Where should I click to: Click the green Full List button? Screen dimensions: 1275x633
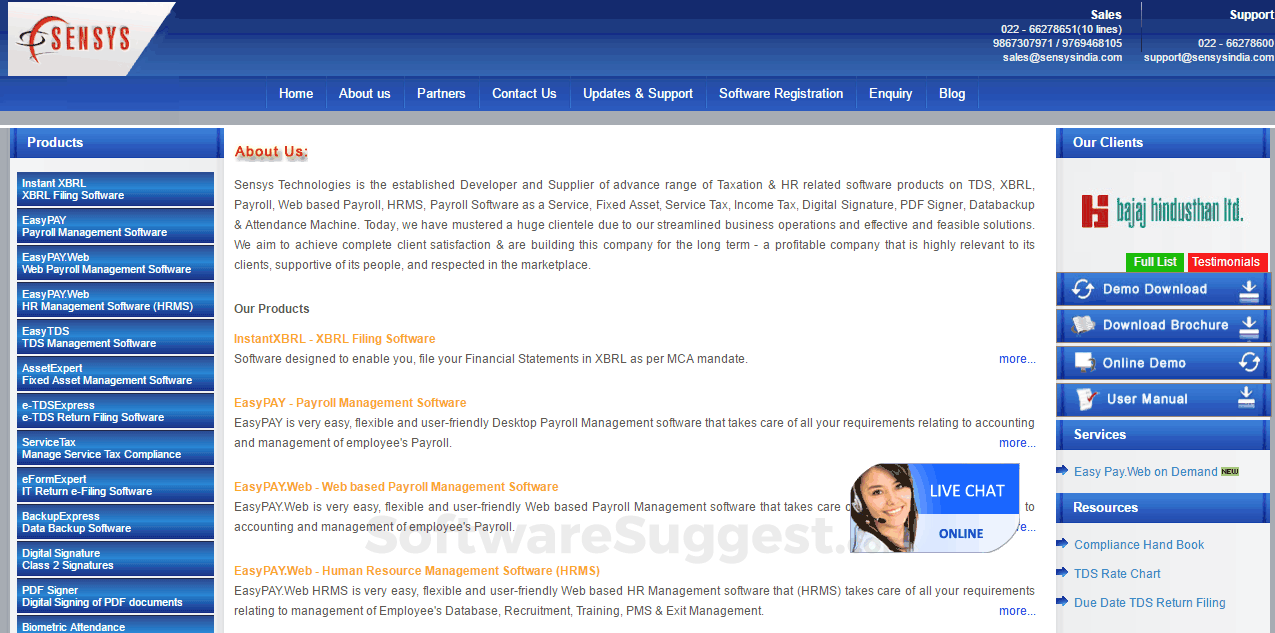pos(1155,262)
